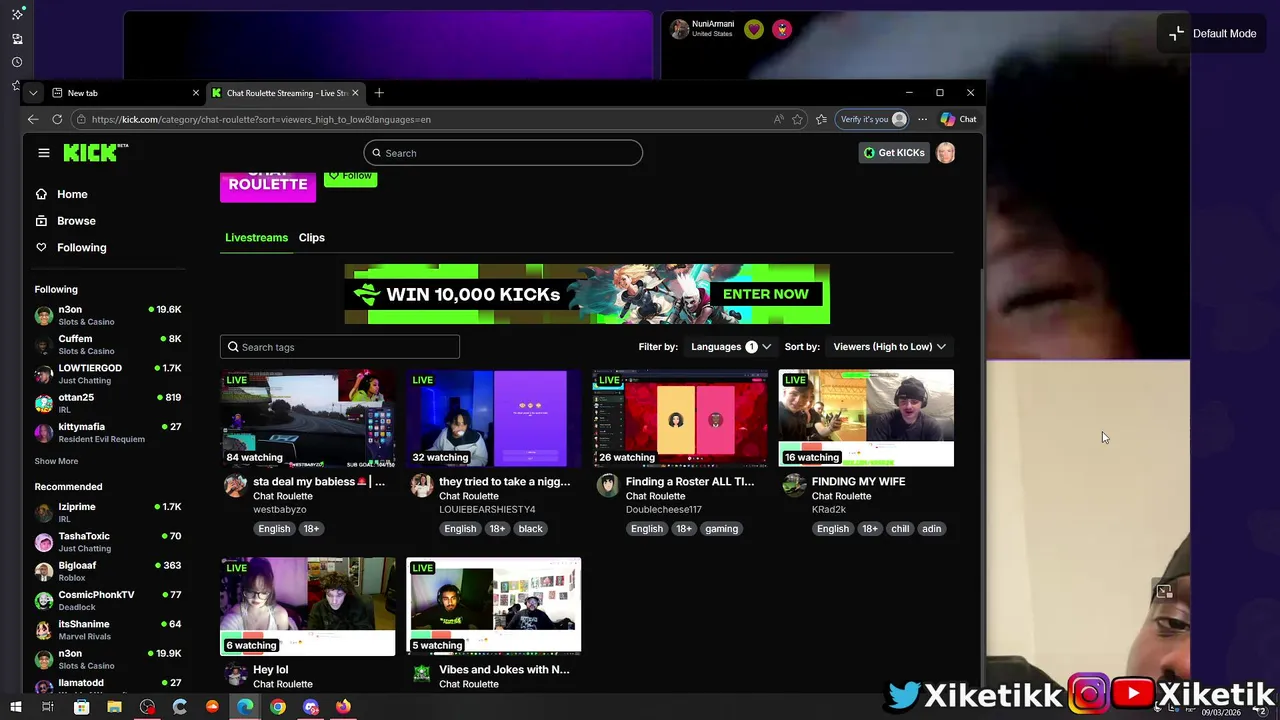Image resolution: width=1280 pixels, height=720 pixels.
Task: Open Browse in Kick sidebar
Action: coord(65,221)
